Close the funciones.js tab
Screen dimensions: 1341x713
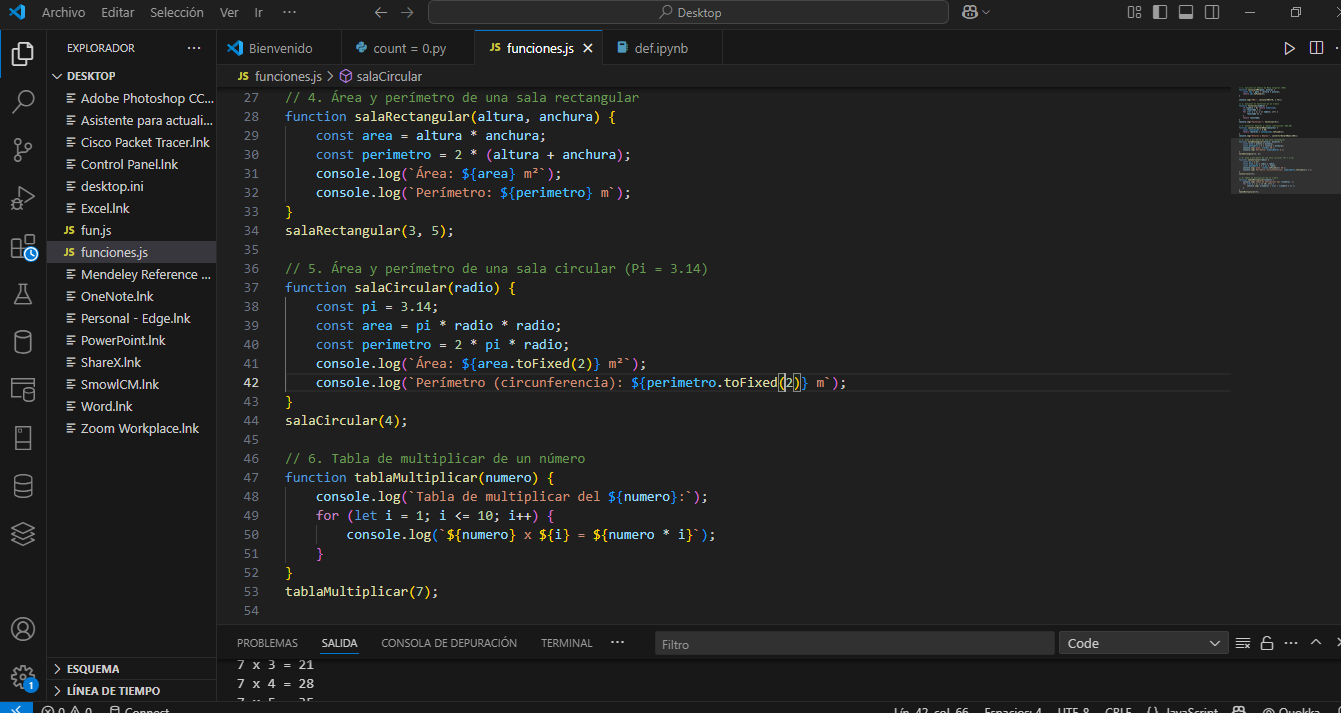(x=588, y=48)
